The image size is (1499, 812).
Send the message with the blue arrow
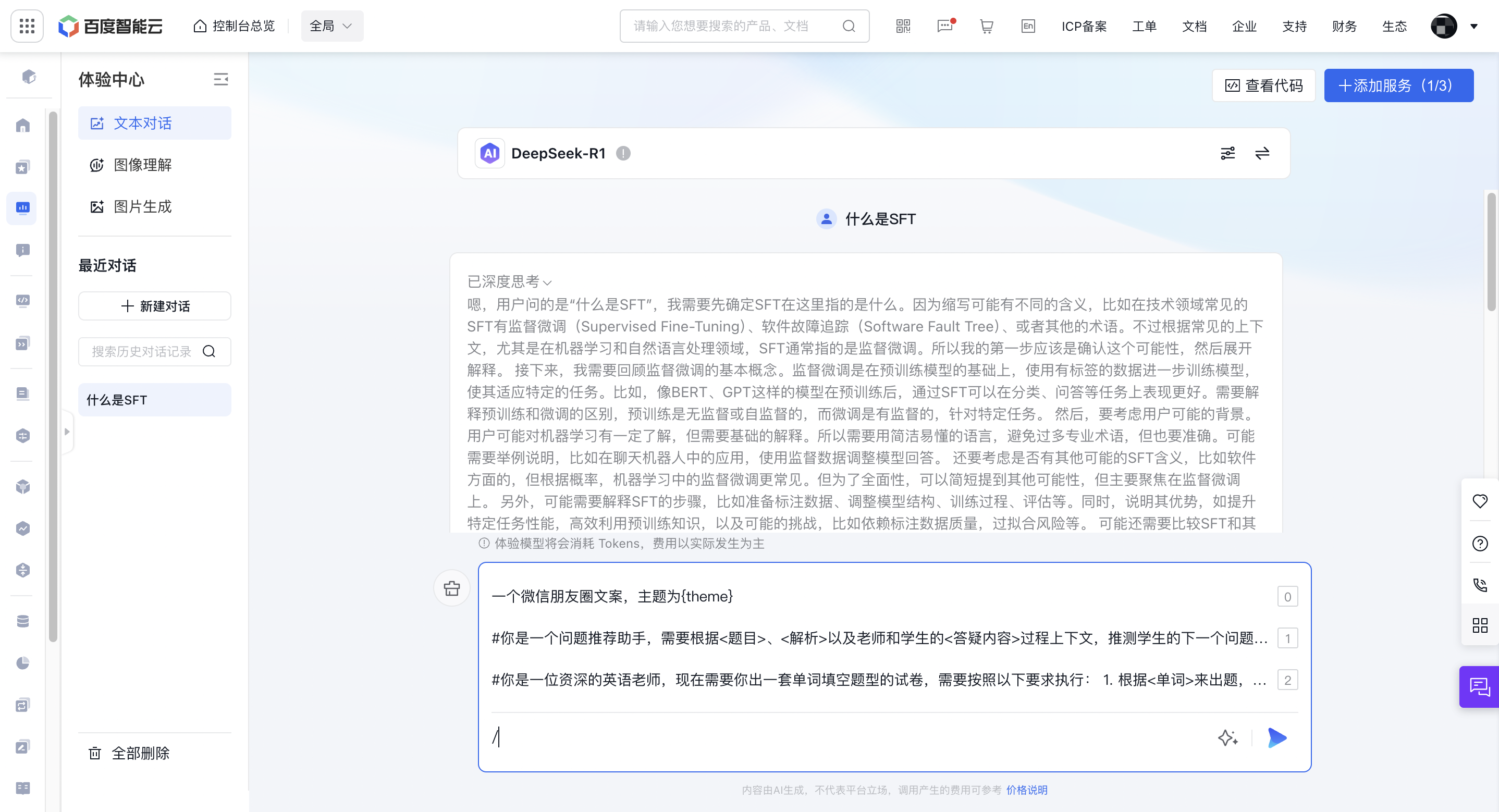[1277, 737]
